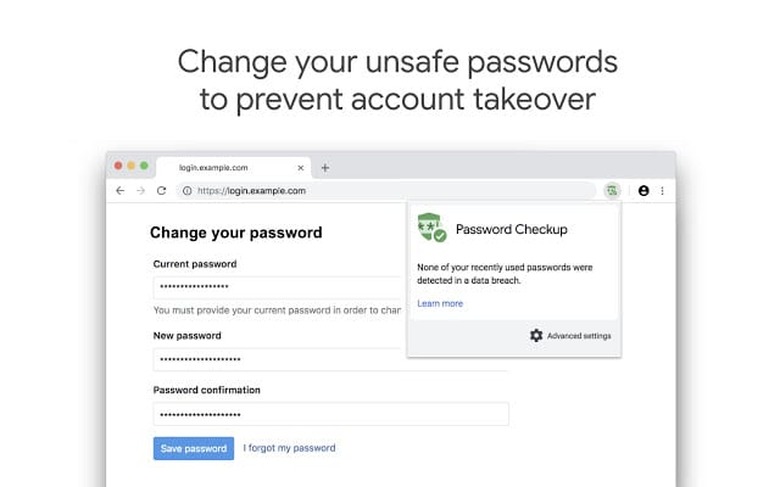The image size is (780, 487).
Task: Go back with the browser back arrow
Action: click(x=121, y=190)
